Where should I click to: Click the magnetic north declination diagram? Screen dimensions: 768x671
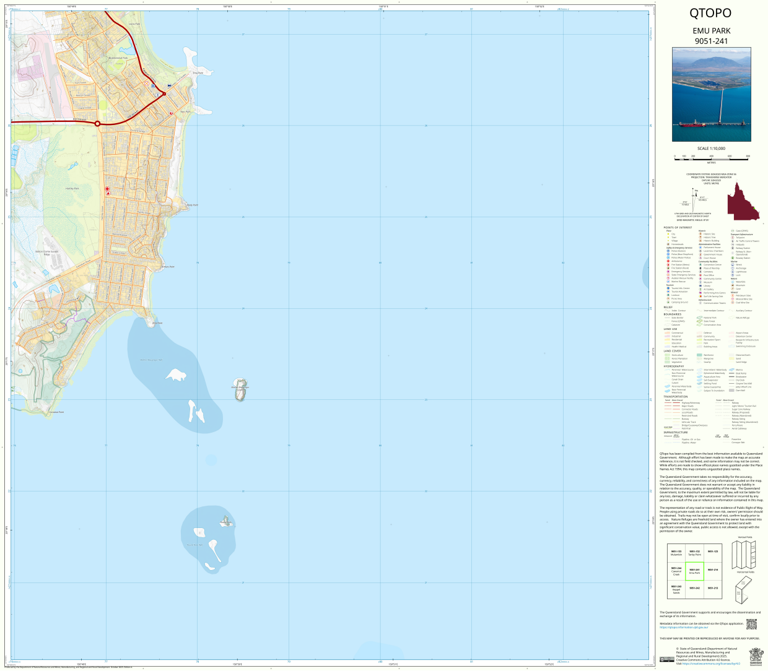pyautogui.click(x=695, y=199)
